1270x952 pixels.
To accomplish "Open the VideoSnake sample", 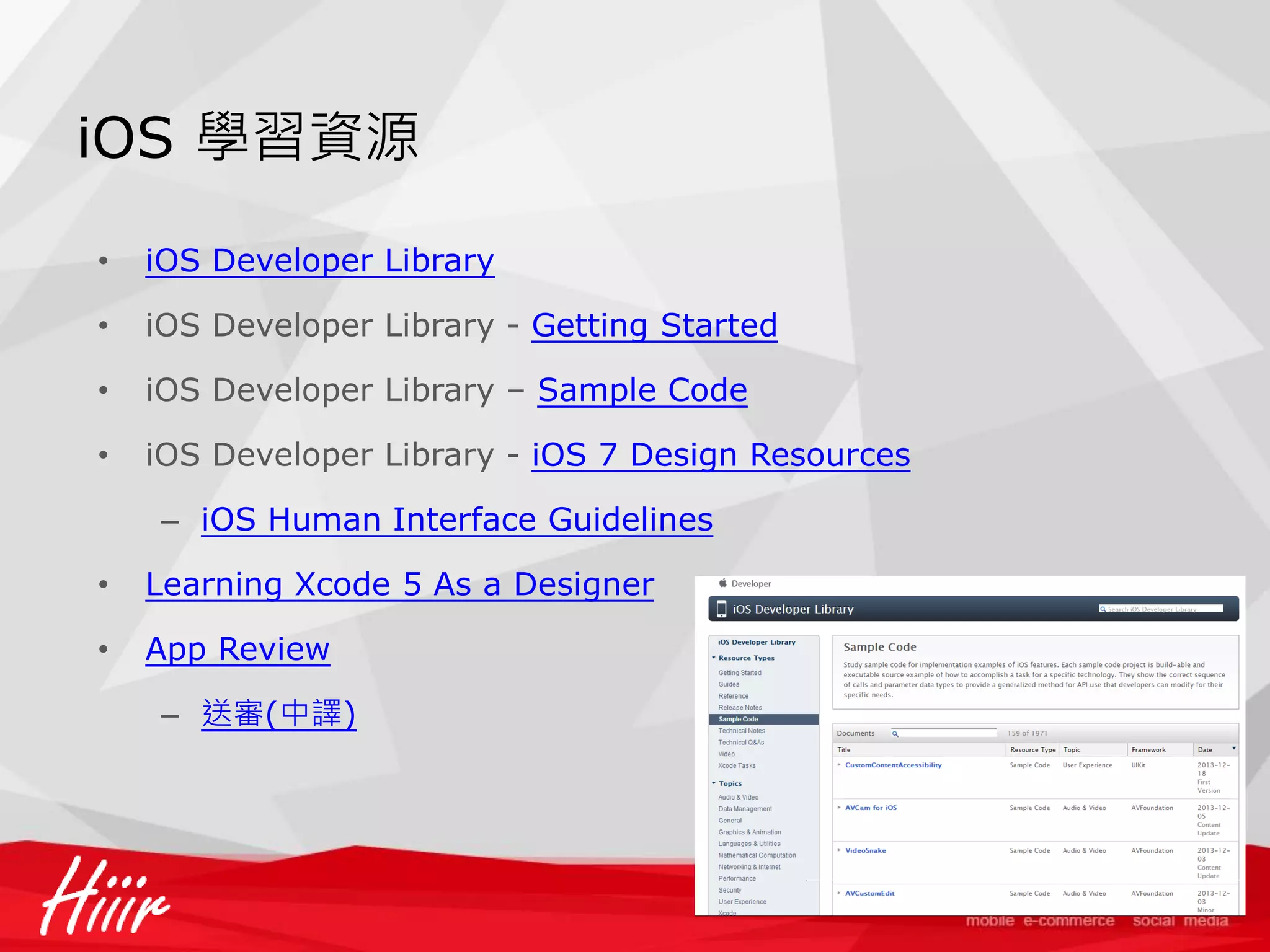I will tap(865, 851).
